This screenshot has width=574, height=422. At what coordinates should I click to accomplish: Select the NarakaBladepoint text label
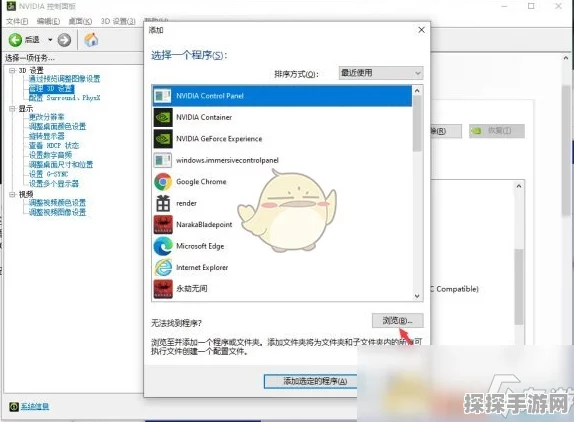click(204, 224)
